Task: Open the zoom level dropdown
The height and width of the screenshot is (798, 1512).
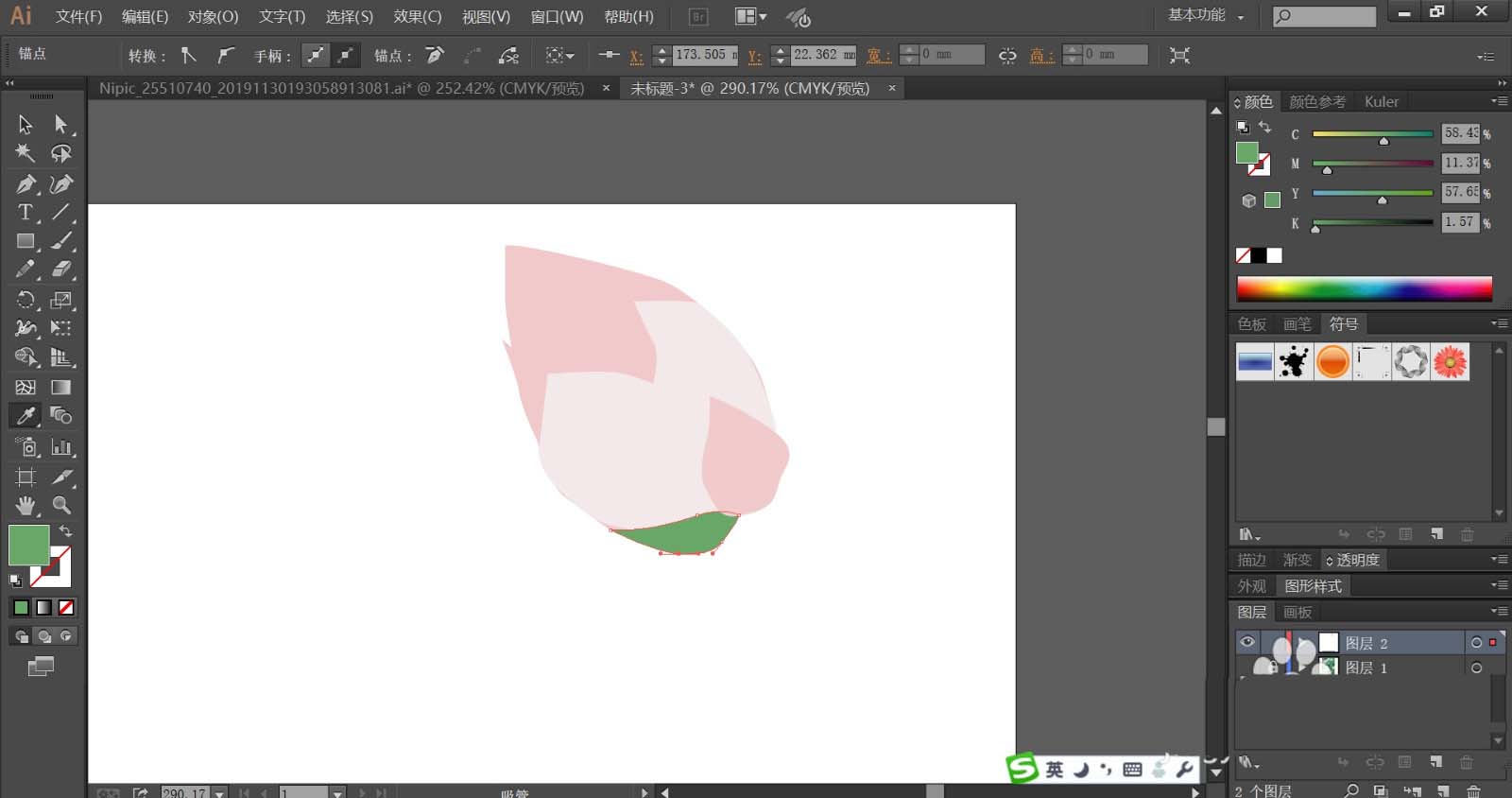Action: coord(219,792)
